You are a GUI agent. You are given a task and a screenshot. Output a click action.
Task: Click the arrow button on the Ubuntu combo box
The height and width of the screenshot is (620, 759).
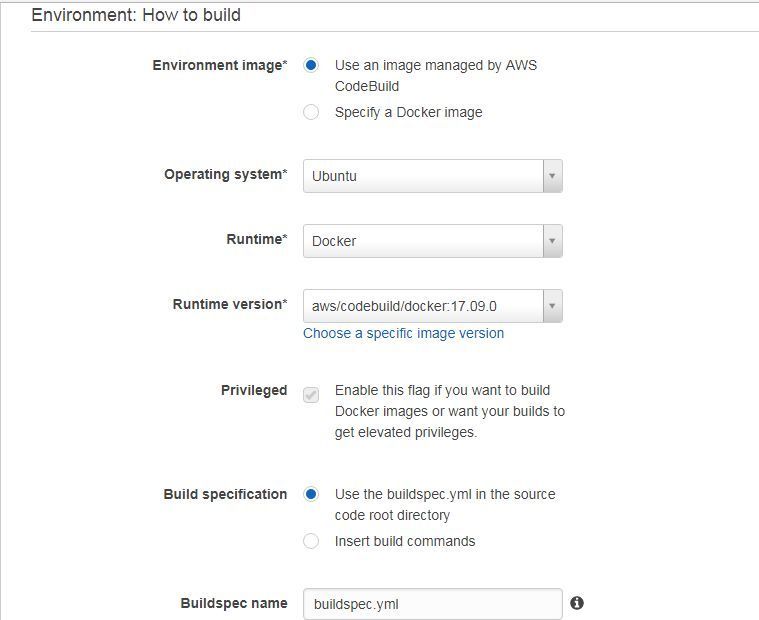tap(552, 176)
